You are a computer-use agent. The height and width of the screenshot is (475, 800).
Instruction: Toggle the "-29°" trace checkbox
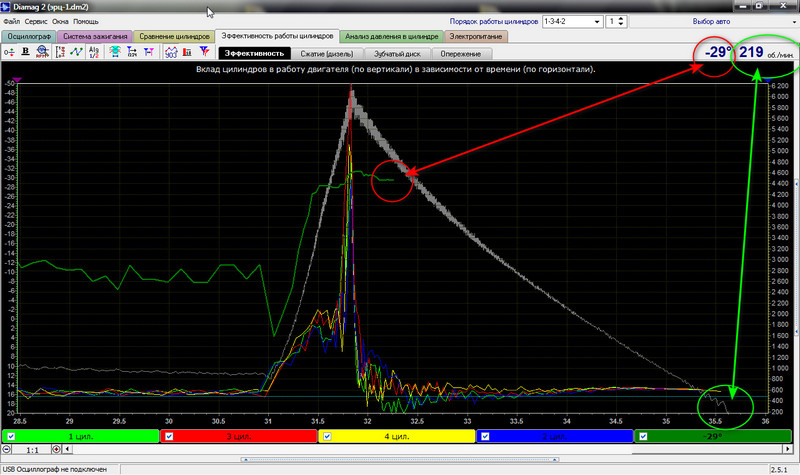click(643, 436)
